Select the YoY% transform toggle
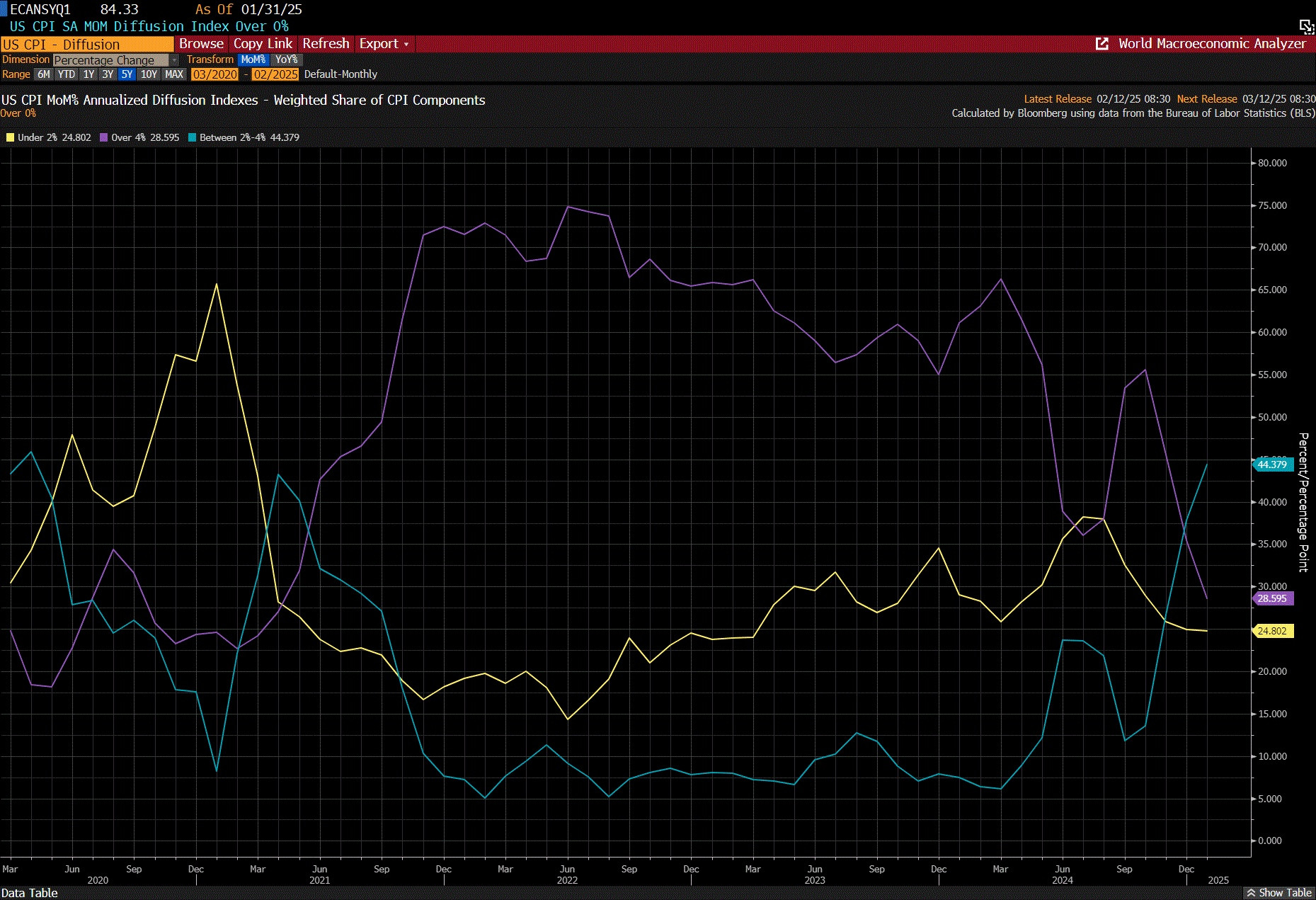Screen dimensions: 1316x900 click(x=286, y=60)
